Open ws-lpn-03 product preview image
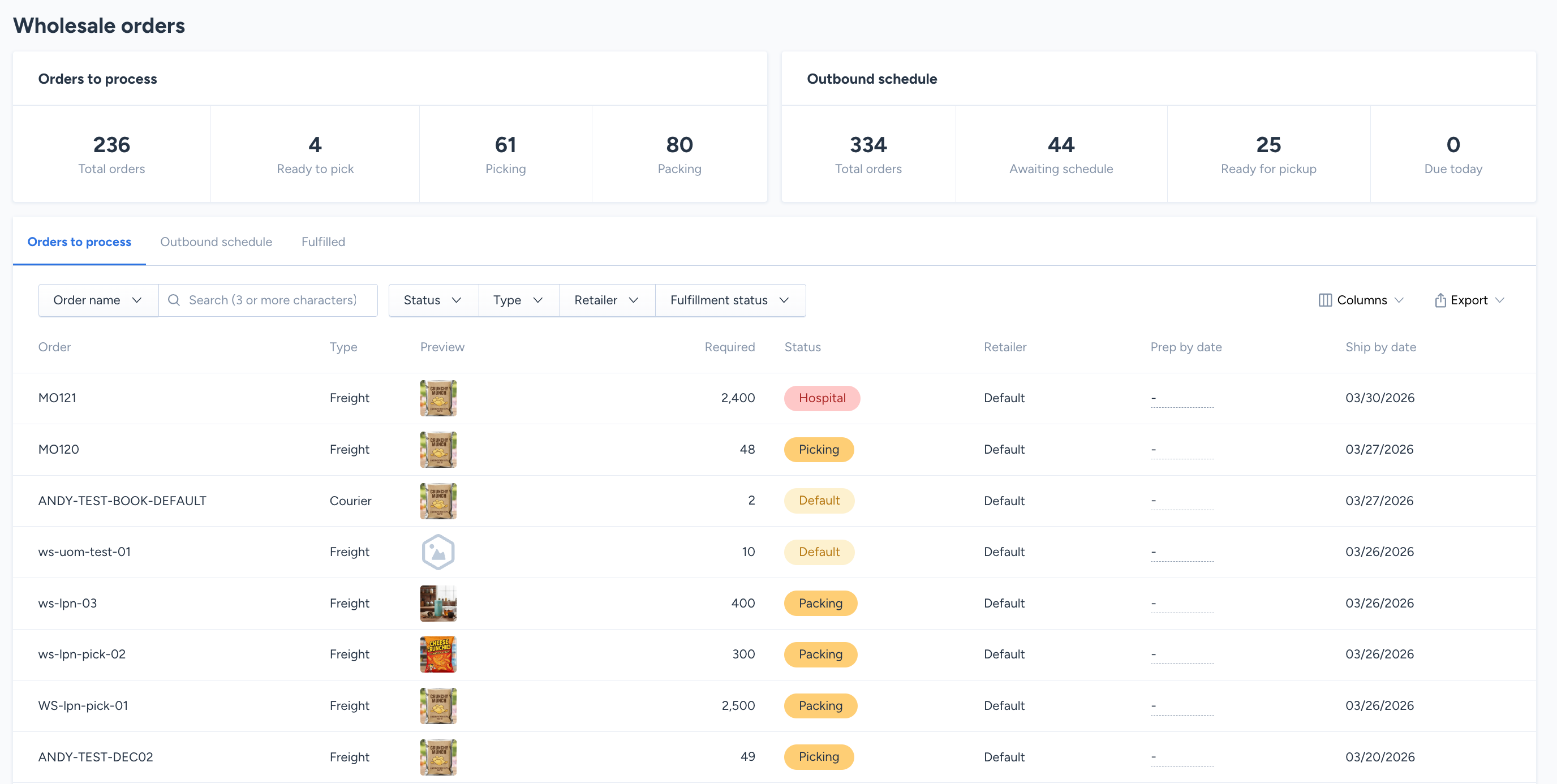Image resolution: width=1557 pixels, height=784 pixels. pyautogui.click(x=437, y=602)
